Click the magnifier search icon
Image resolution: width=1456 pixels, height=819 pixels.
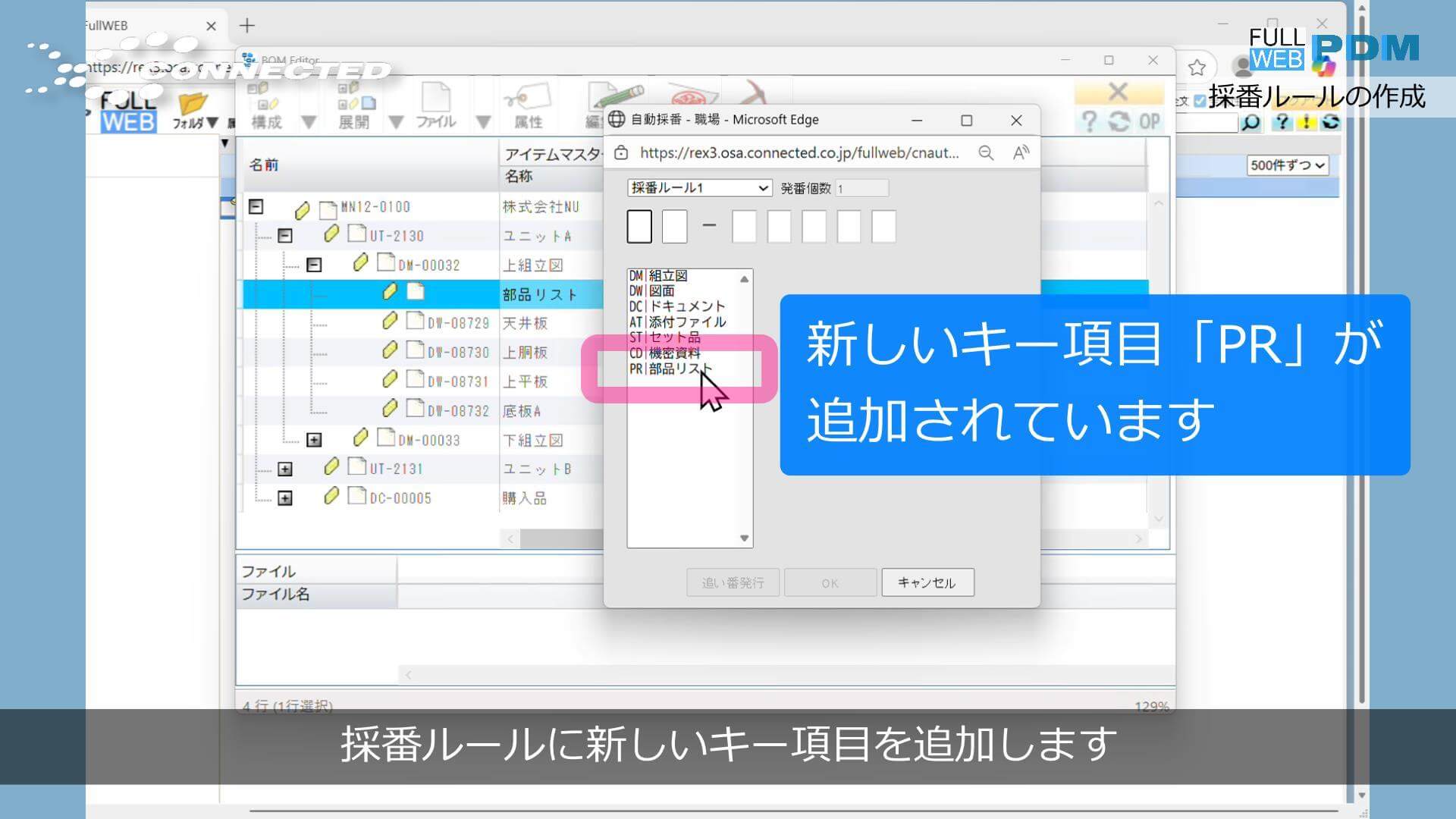[x=1253, y=123]
